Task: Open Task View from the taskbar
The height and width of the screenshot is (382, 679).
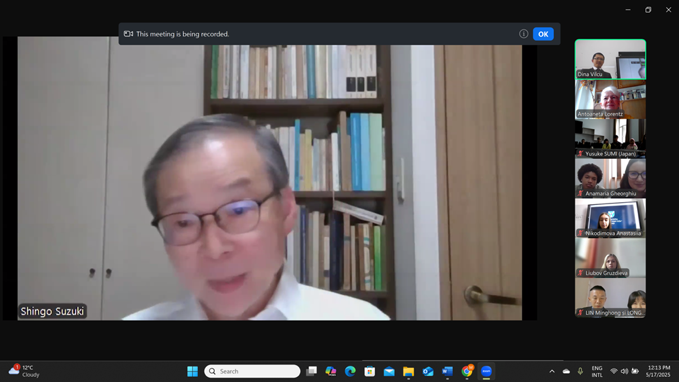Action: (311, 371)
